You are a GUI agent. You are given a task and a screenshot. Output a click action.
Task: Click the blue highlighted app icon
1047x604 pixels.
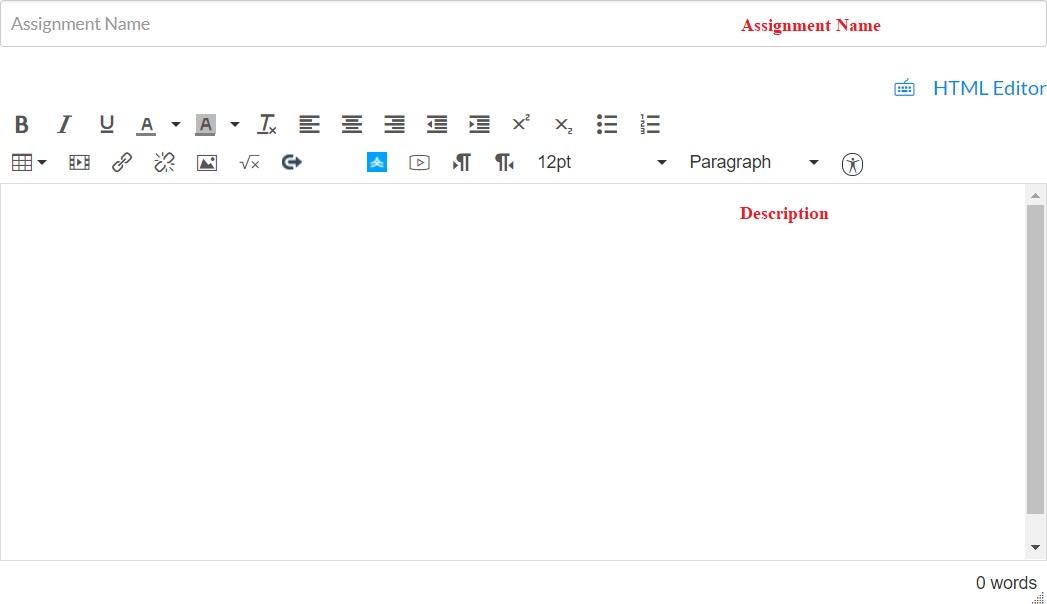(377, 162)
